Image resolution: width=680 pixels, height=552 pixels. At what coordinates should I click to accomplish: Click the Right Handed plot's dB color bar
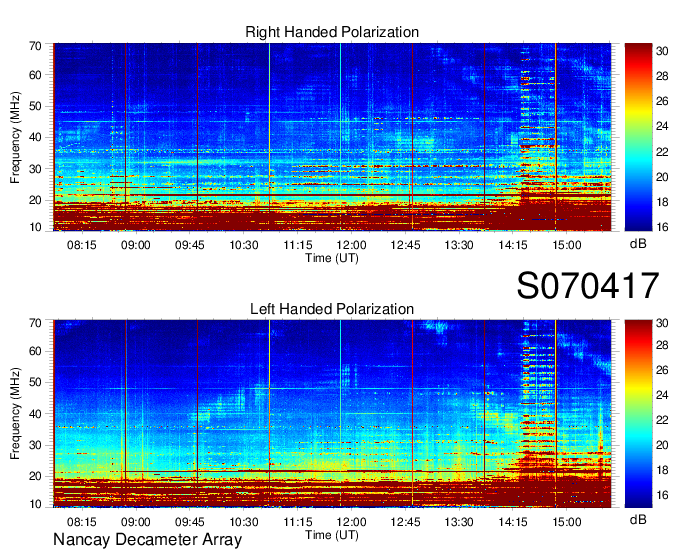point(638,137)
